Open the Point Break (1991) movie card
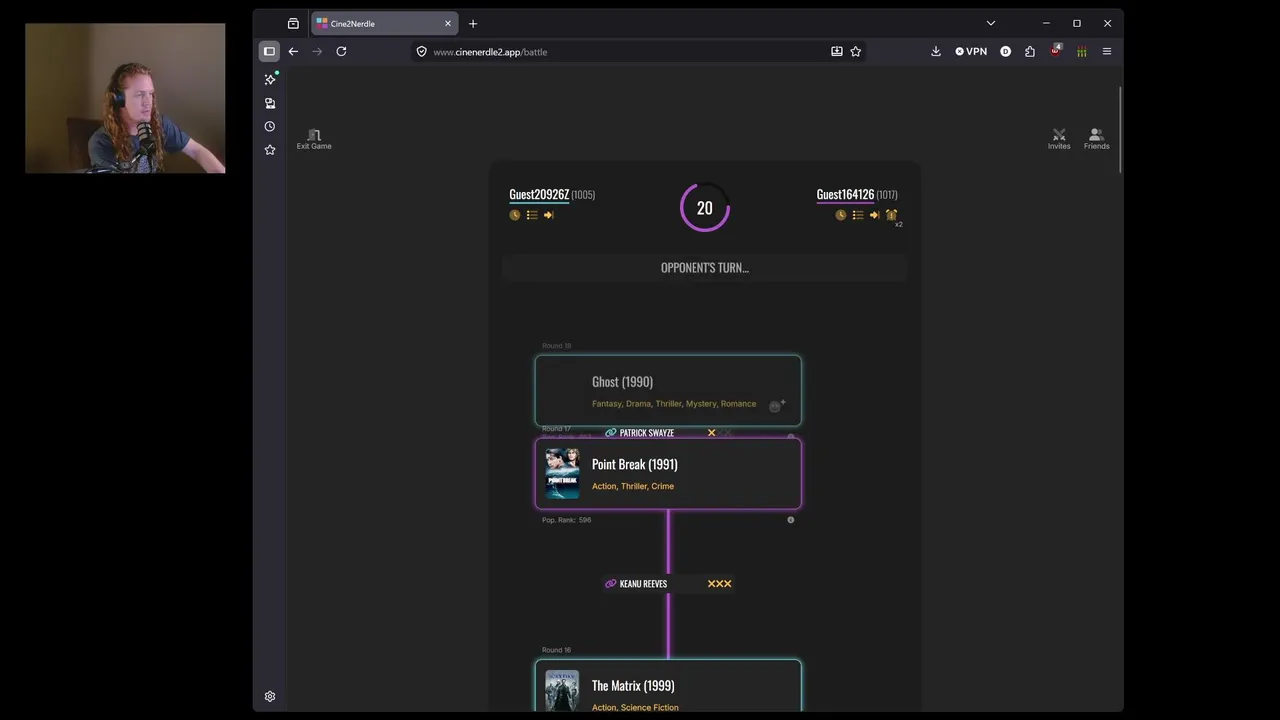This screenshot has width=1280, height=720. [668, 474]
